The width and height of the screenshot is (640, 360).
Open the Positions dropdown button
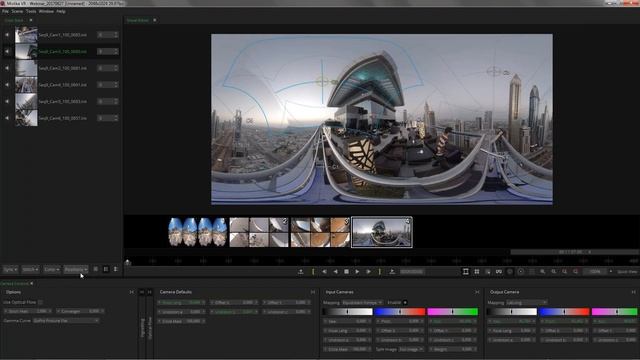click(76, 270)
